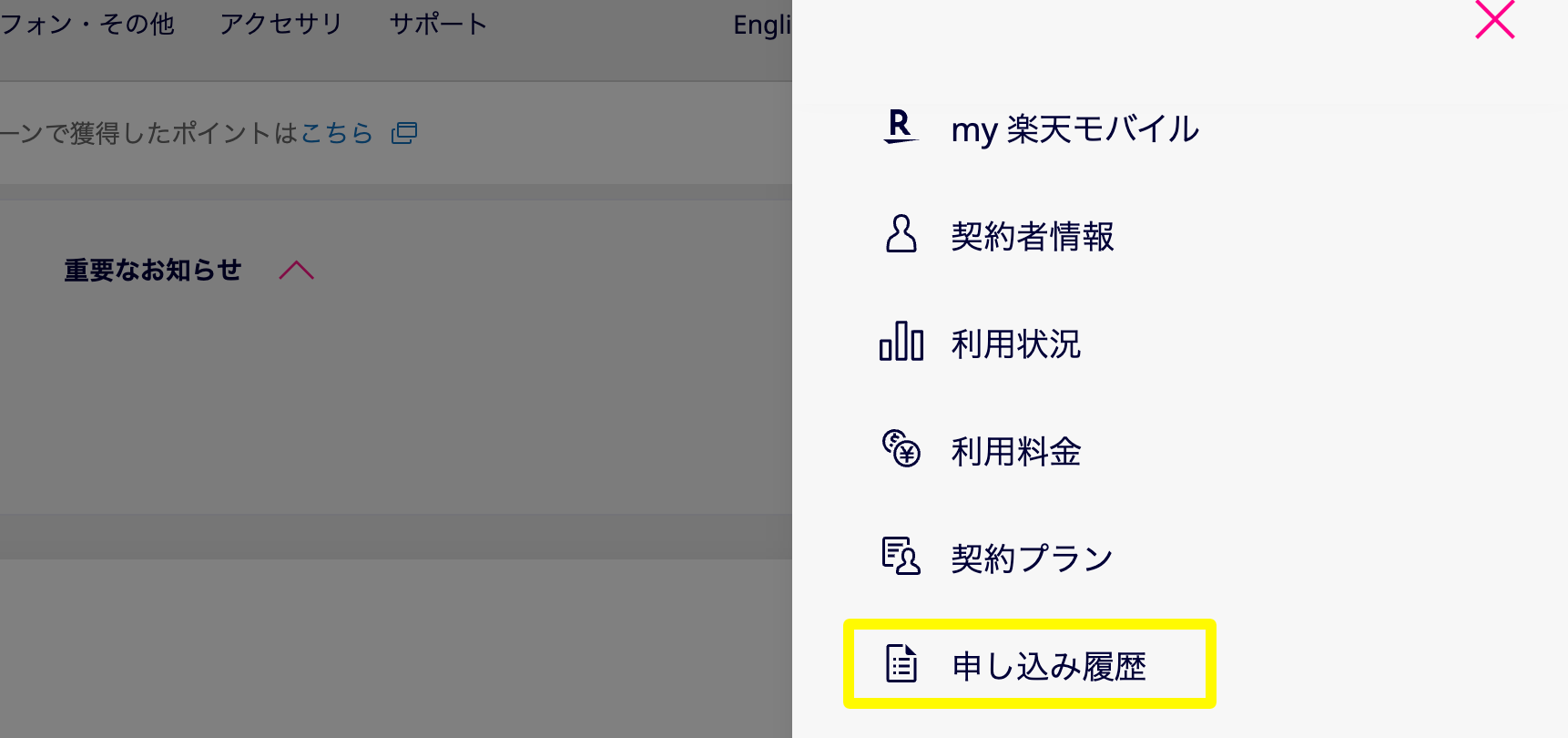The width and height of the screenshot is (1568, 738).
Task: Click the external window icon beside こちら
Action: (x=404, y=133)
